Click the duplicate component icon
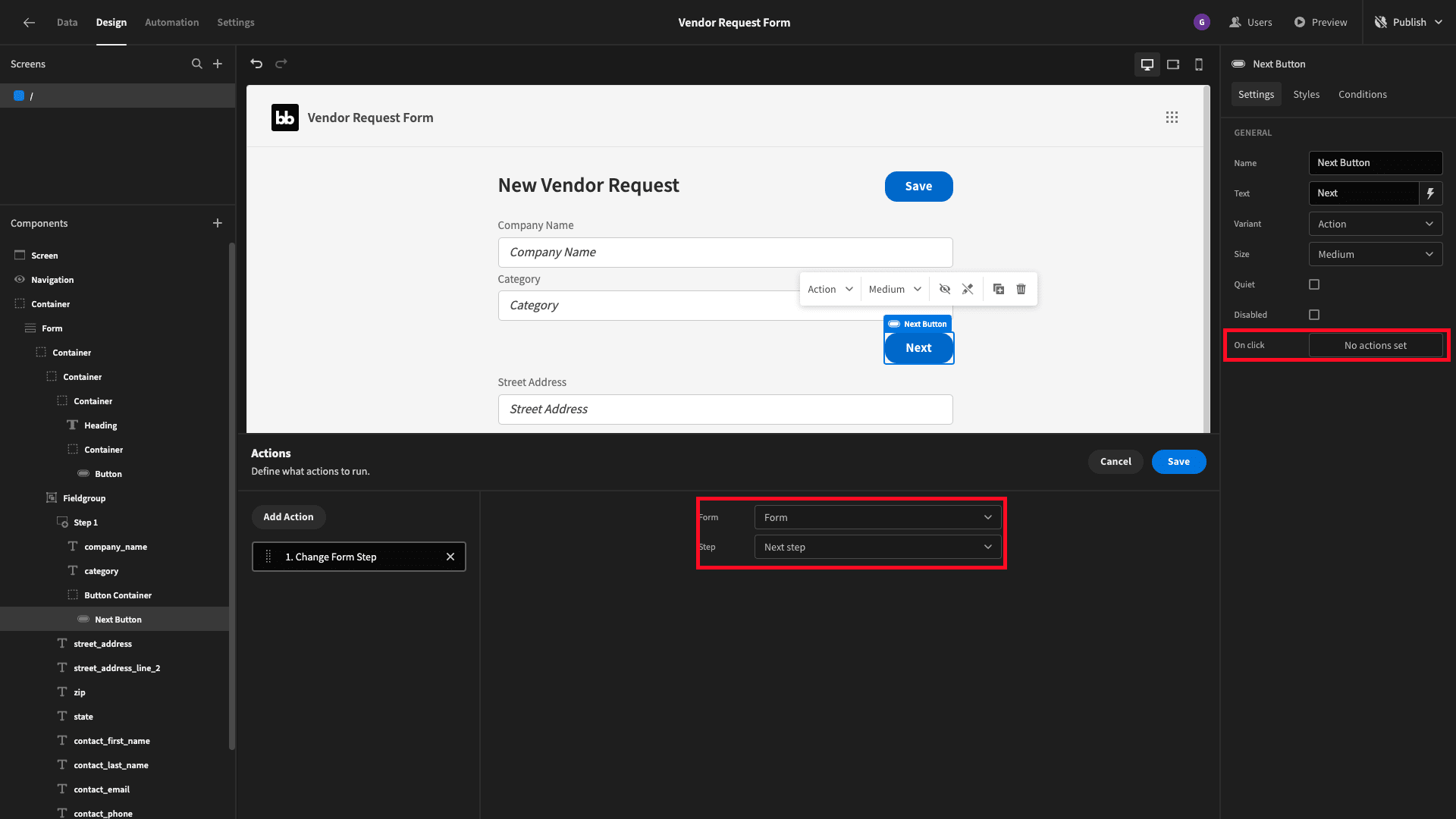The width and height of the screenshot is (1456, 819). point(998,289)
